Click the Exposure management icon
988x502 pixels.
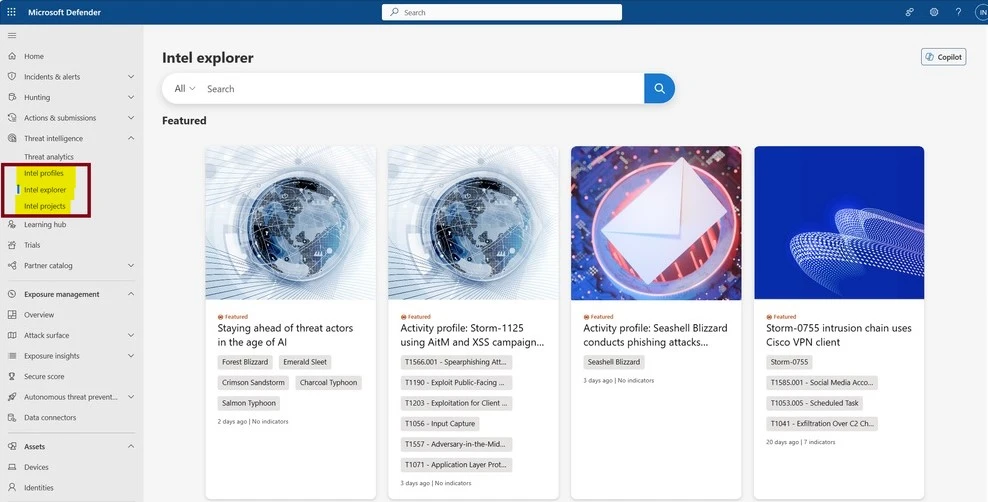(x=12, y=294)
